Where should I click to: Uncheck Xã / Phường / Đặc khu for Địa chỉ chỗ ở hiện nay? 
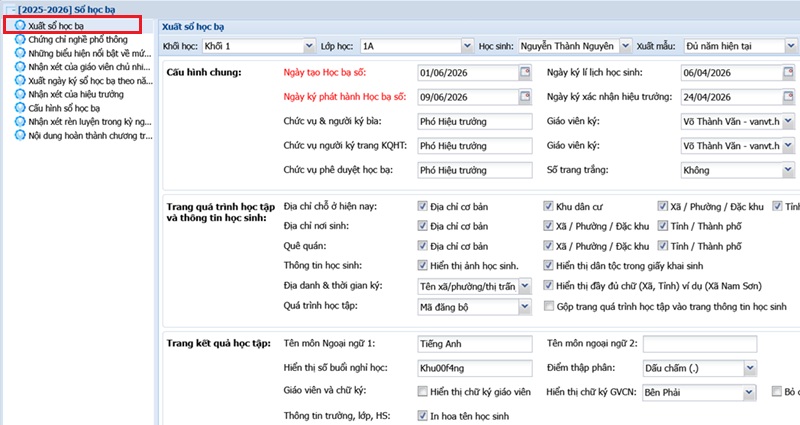click(x=662, y=206)
